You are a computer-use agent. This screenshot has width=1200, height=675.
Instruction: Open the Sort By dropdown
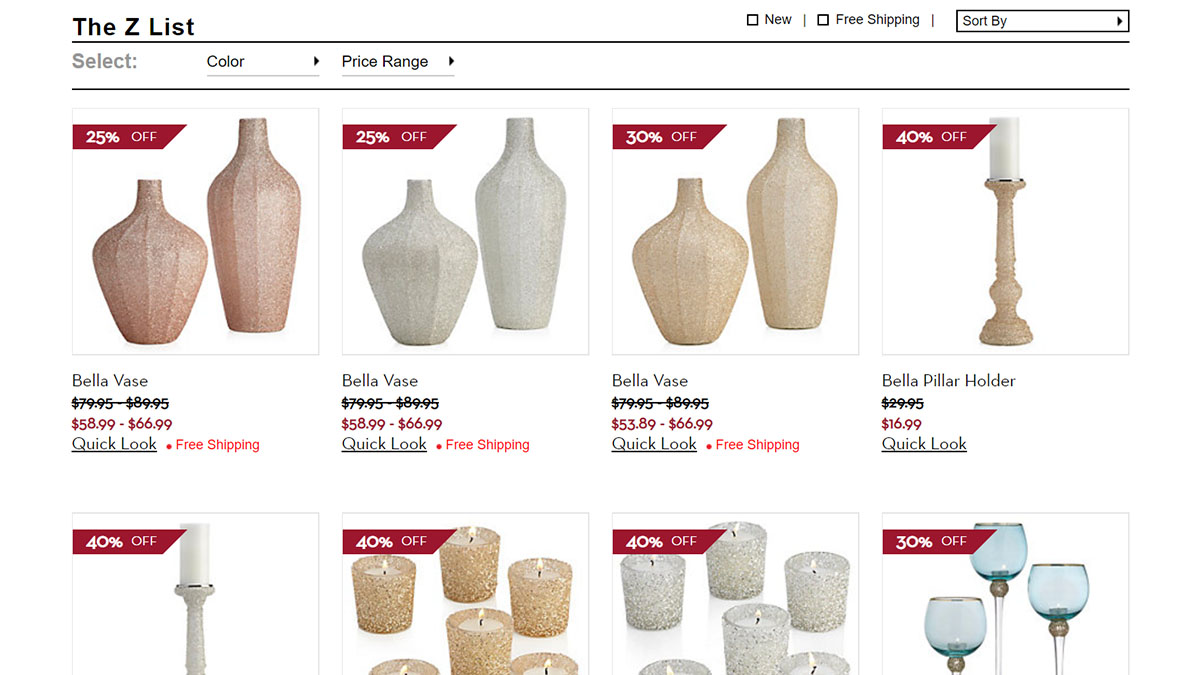pos(1042,21)
